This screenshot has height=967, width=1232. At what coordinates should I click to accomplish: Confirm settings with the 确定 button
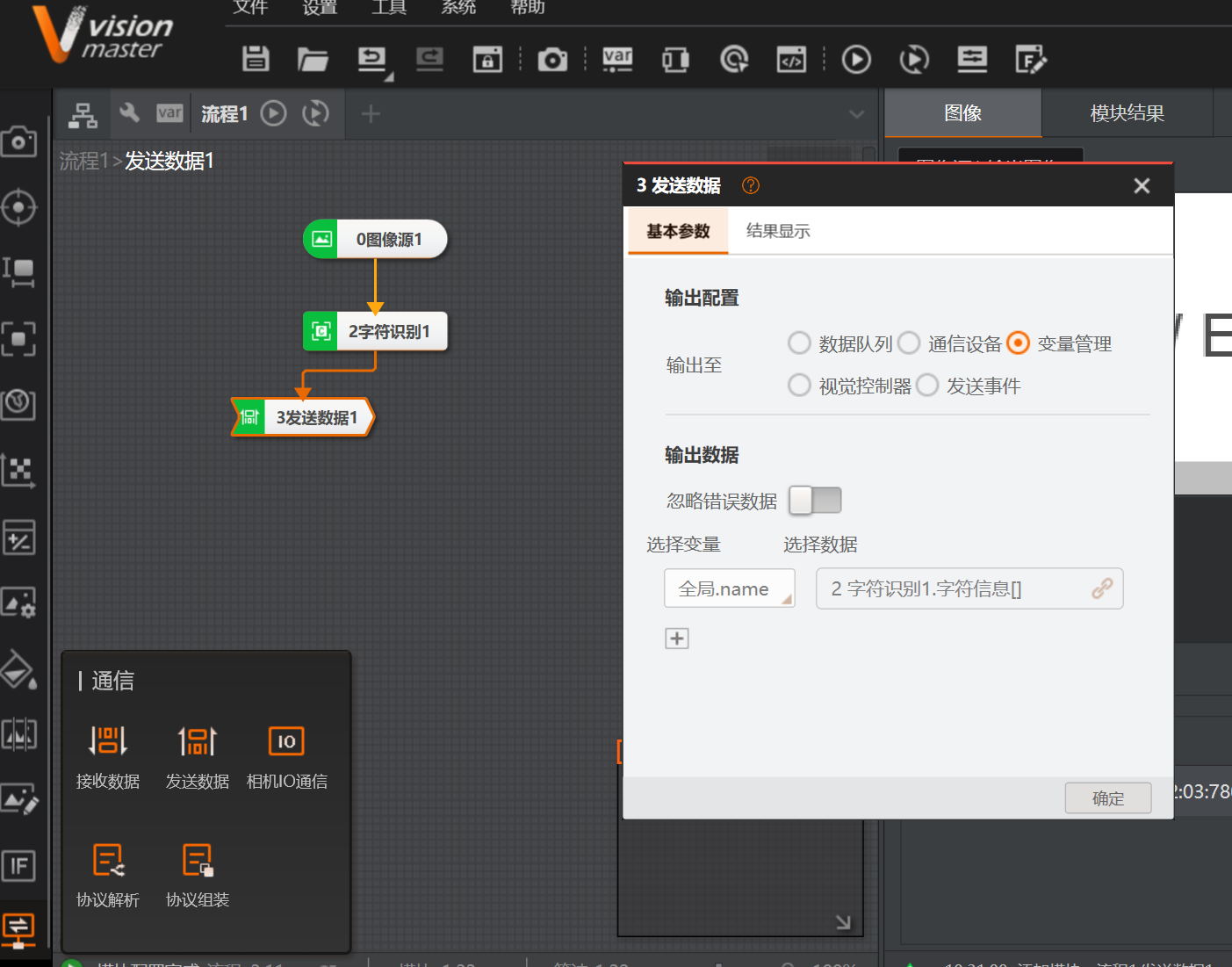[1107, 797]
